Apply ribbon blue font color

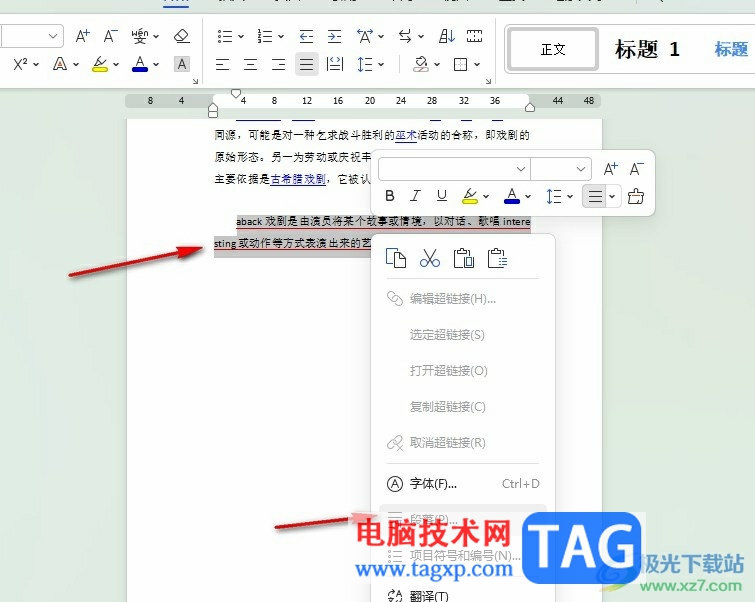click(x=140, y=64)
